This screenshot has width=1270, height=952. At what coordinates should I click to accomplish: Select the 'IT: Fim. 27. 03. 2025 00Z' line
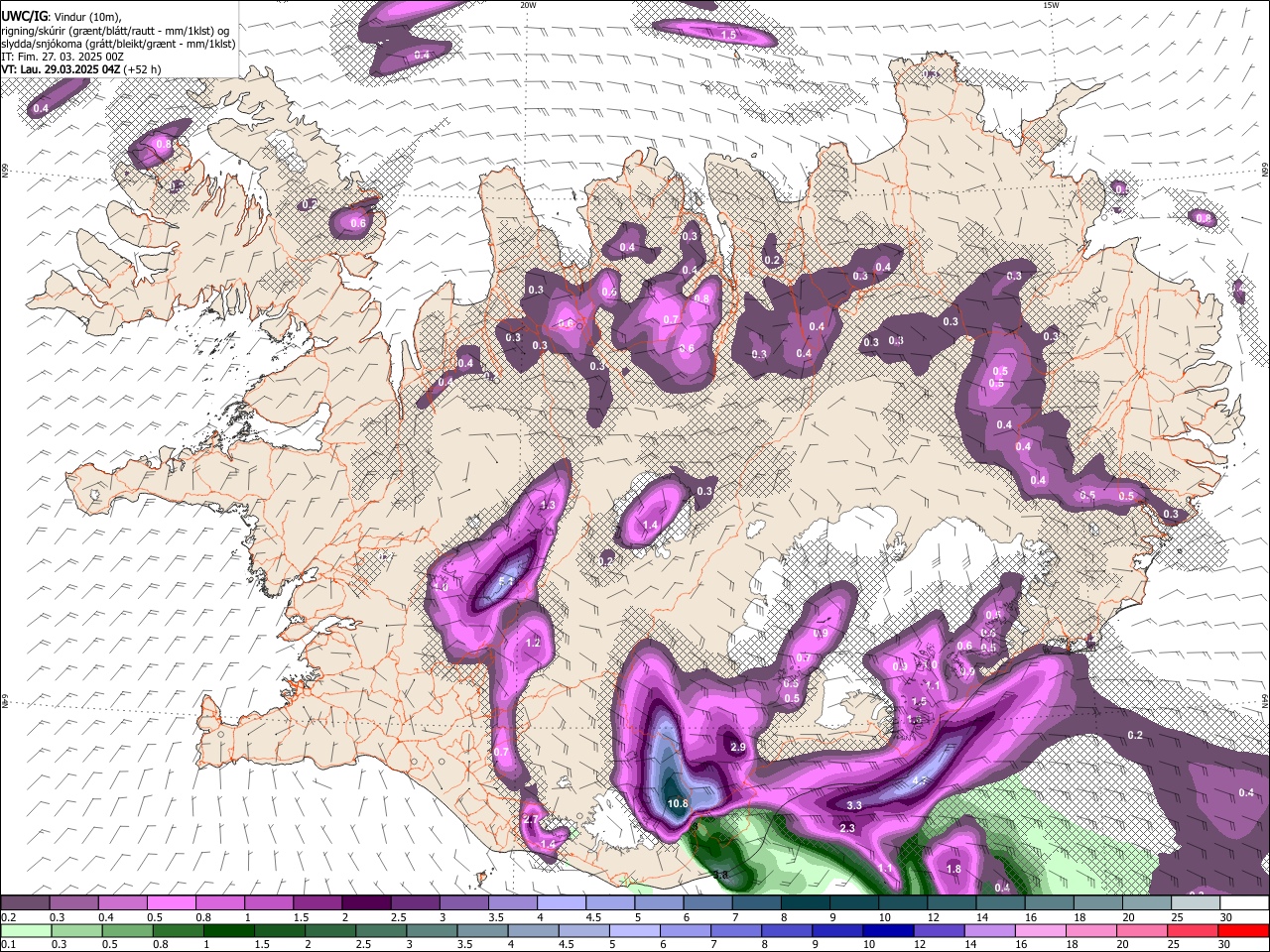point(63,57)
